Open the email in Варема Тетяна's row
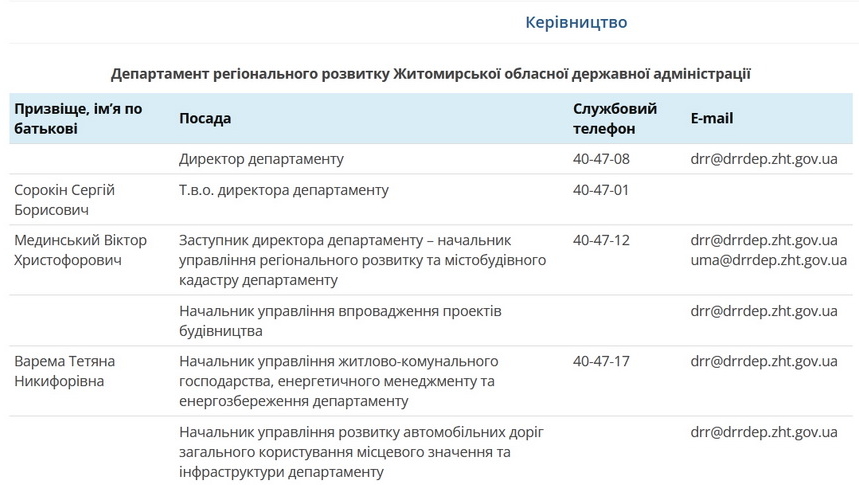Viewport: 859px width, 485px height. (763, 361)
